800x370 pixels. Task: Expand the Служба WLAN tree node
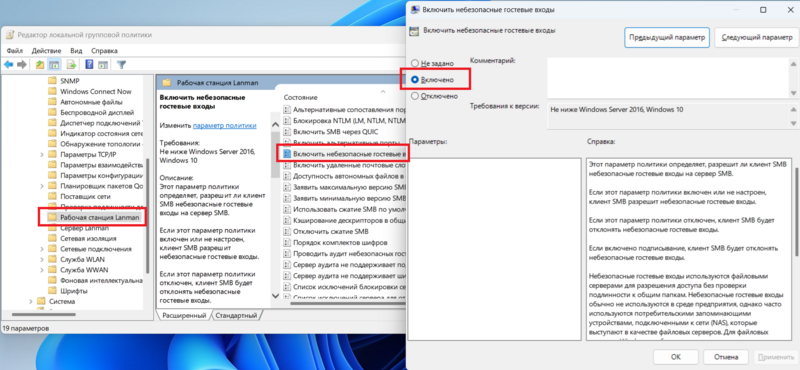click(42, 259)
